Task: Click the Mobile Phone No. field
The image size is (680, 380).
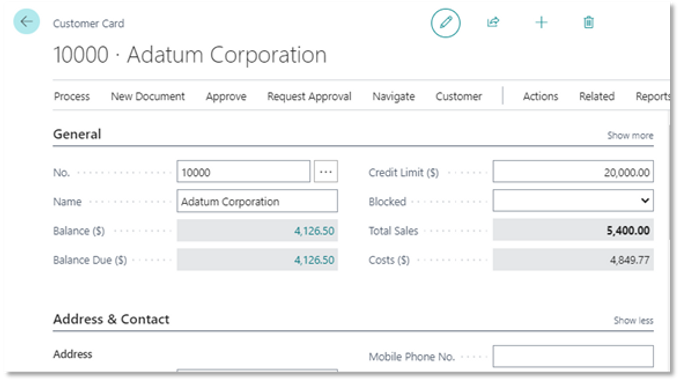Action: pos(573,356)
